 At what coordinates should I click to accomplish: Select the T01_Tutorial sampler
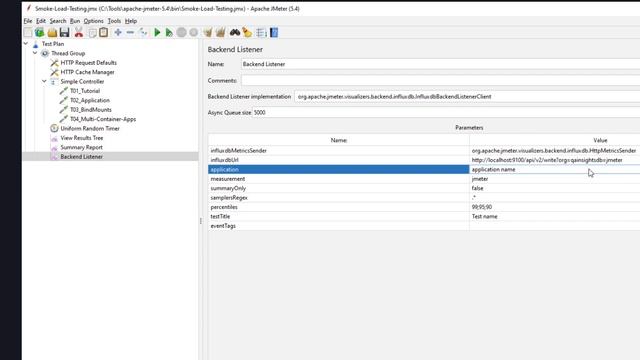(x=85, y=91)
